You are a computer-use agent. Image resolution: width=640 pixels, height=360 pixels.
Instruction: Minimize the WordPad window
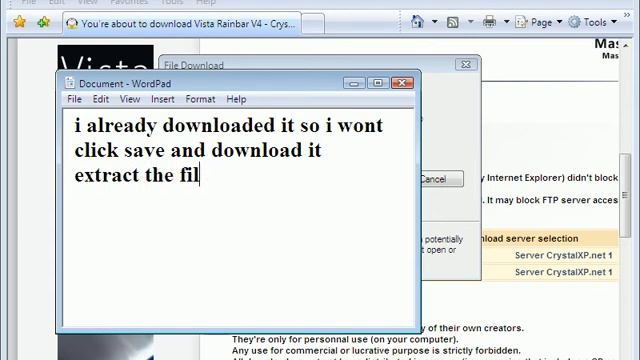(354, 83)
